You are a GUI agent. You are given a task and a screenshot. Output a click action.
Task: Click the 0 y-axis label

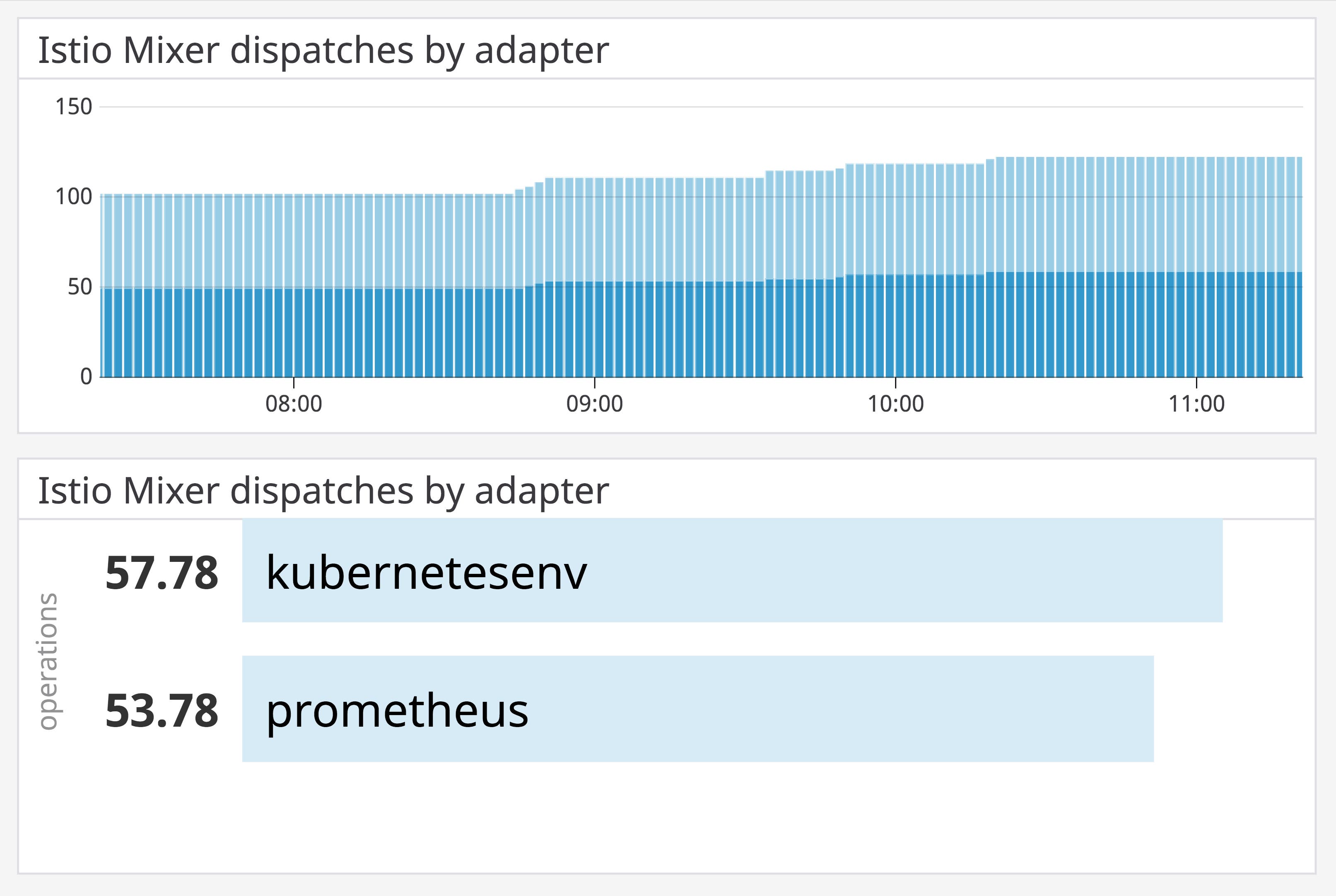coord(86,376)
